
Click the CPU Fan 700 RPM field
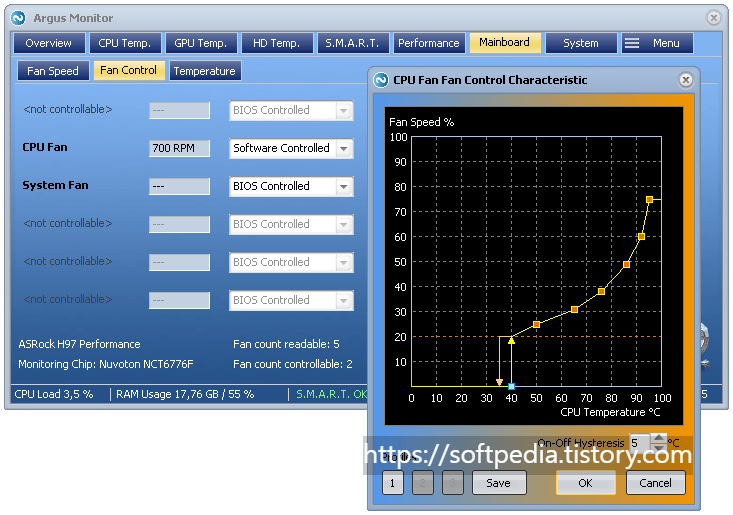pos(179,149)
